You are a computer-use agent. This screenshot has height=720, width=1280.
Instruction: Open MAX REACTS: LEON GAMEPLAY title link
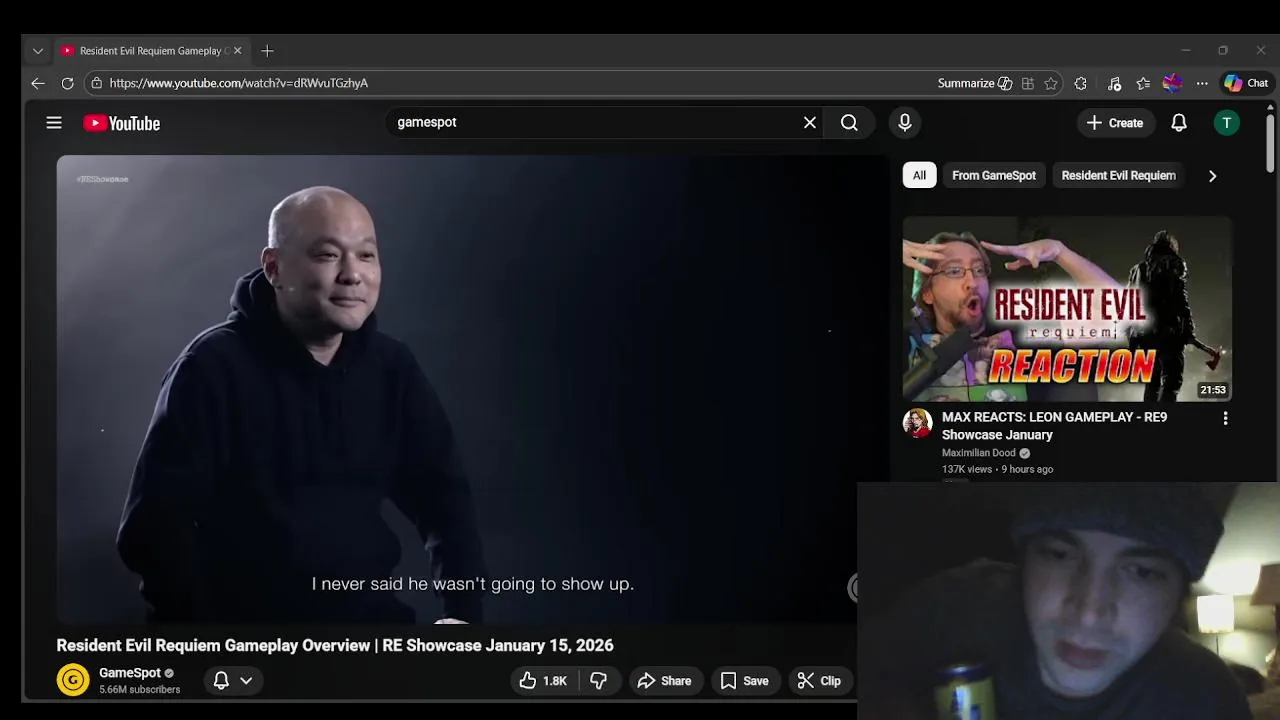[x=1054, y=426]
